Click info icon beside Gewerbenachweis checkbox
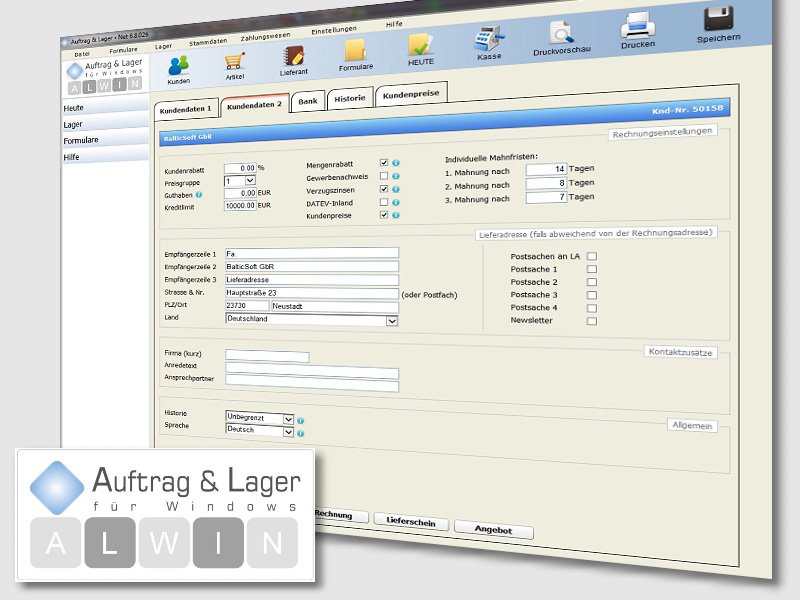Image resolution: width=800 pixels, height=600 pixels. [x=396, y=176]
